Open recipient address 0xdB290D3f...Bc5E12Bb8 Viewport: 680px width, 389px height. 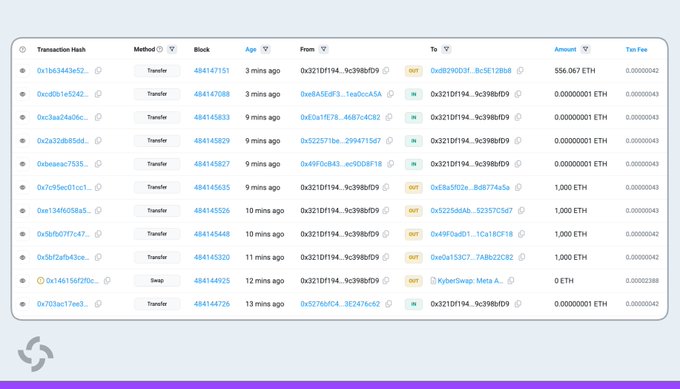tap(471, 71)
